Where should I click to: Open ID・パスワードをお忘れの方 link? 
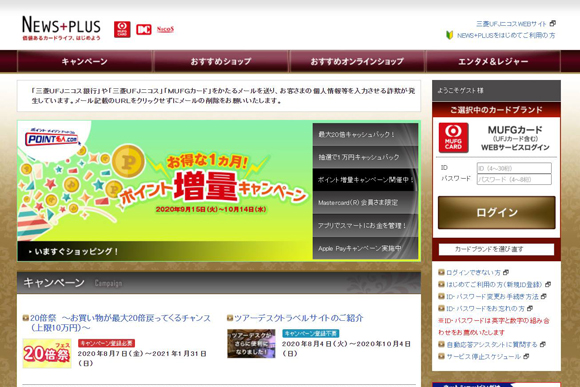coord(485,308)
